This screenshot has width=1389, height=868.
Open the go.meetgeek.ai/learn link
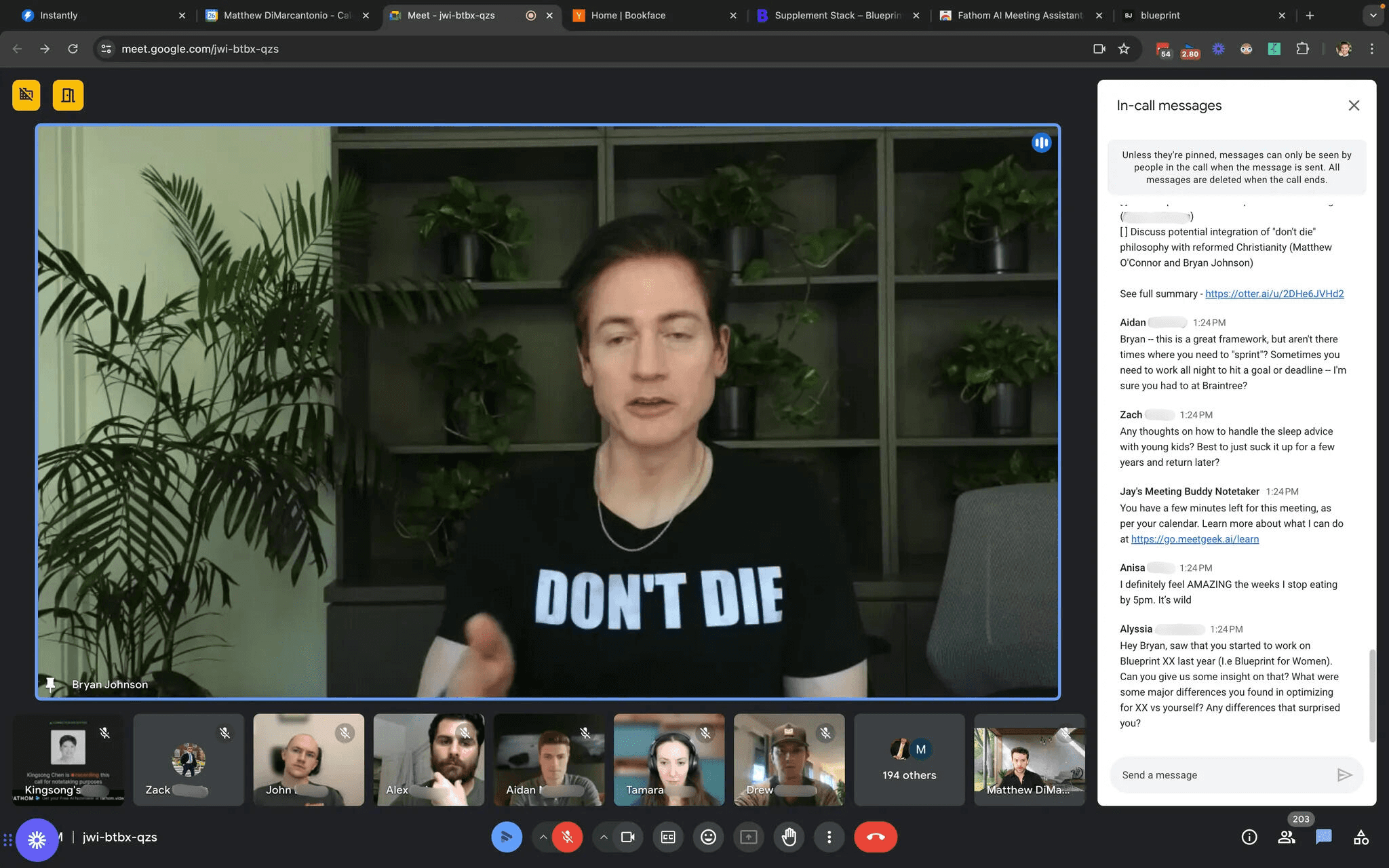click(x=1194, y=539)
